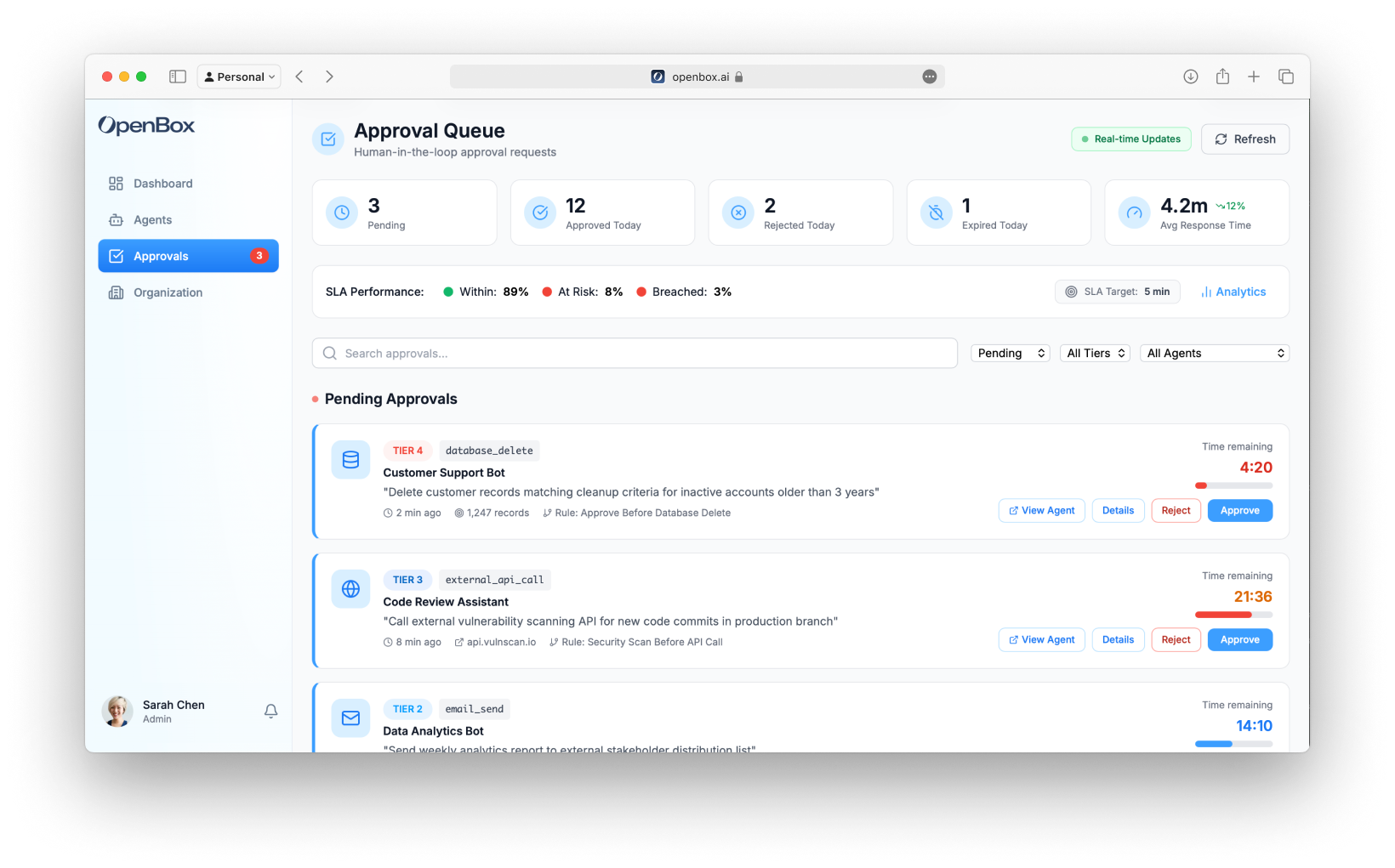Click the Search approvals input field

click(635, 354)
